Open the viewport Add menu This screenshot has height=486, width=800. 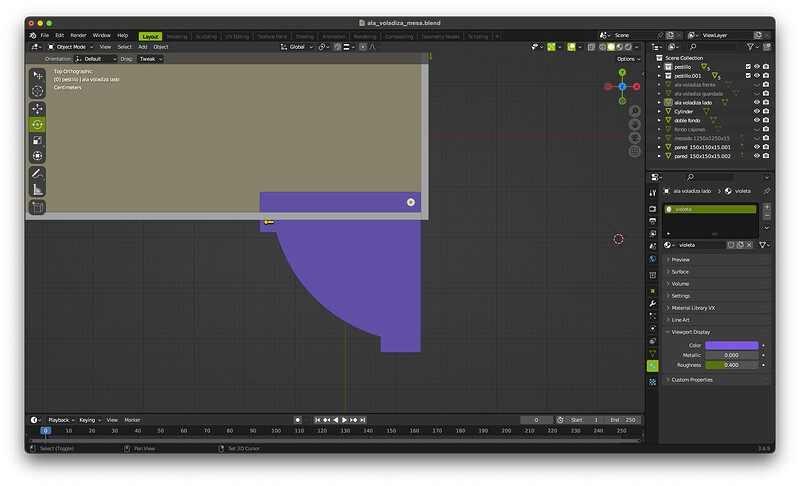142,47
